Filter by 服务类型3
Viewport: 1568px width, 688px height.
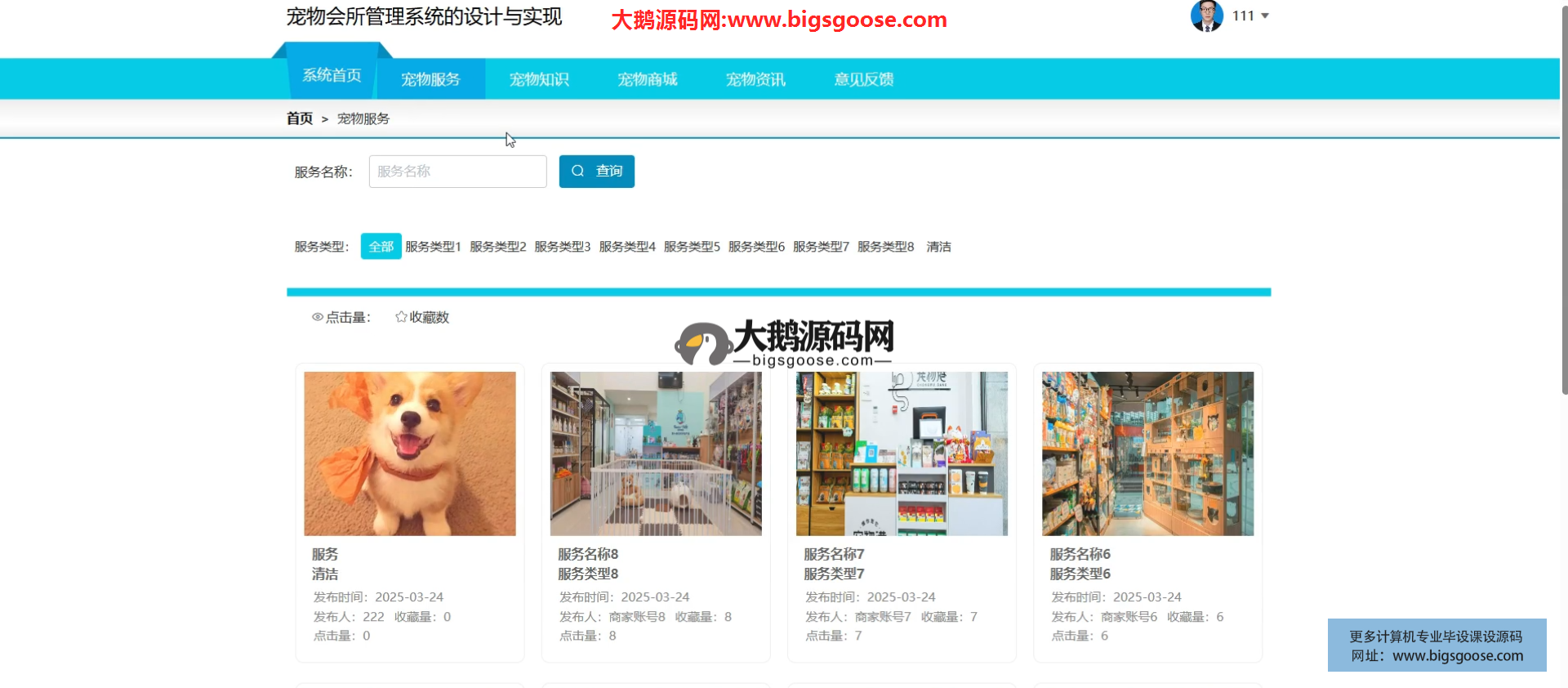coord(563,247)
